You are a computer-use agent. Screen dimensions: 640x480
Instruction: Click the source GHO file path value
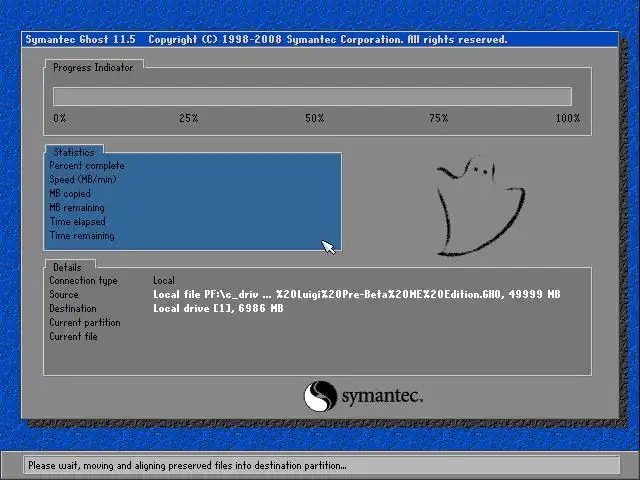357,294
